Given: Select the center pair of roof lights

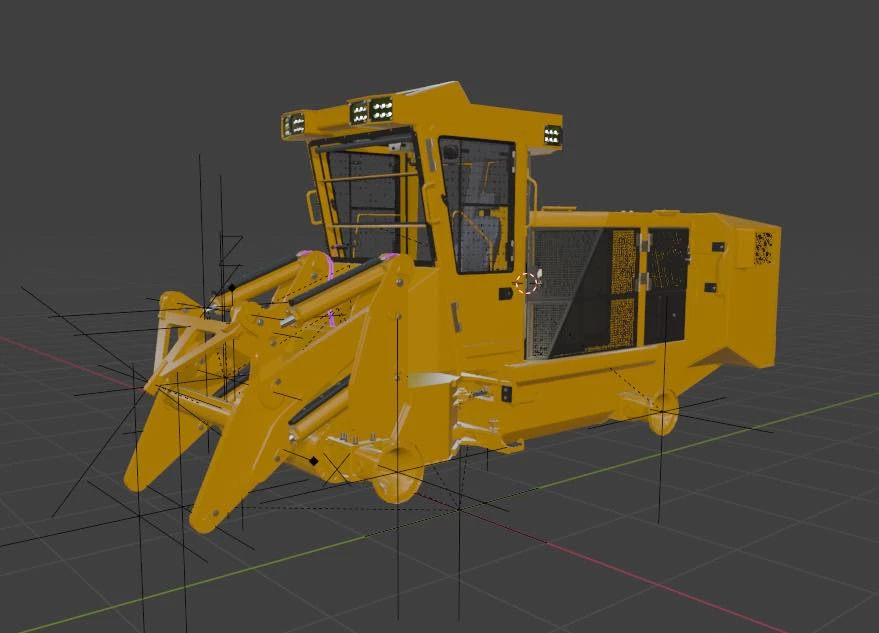Looking at the screenshot, I should [x=371, y=111].
